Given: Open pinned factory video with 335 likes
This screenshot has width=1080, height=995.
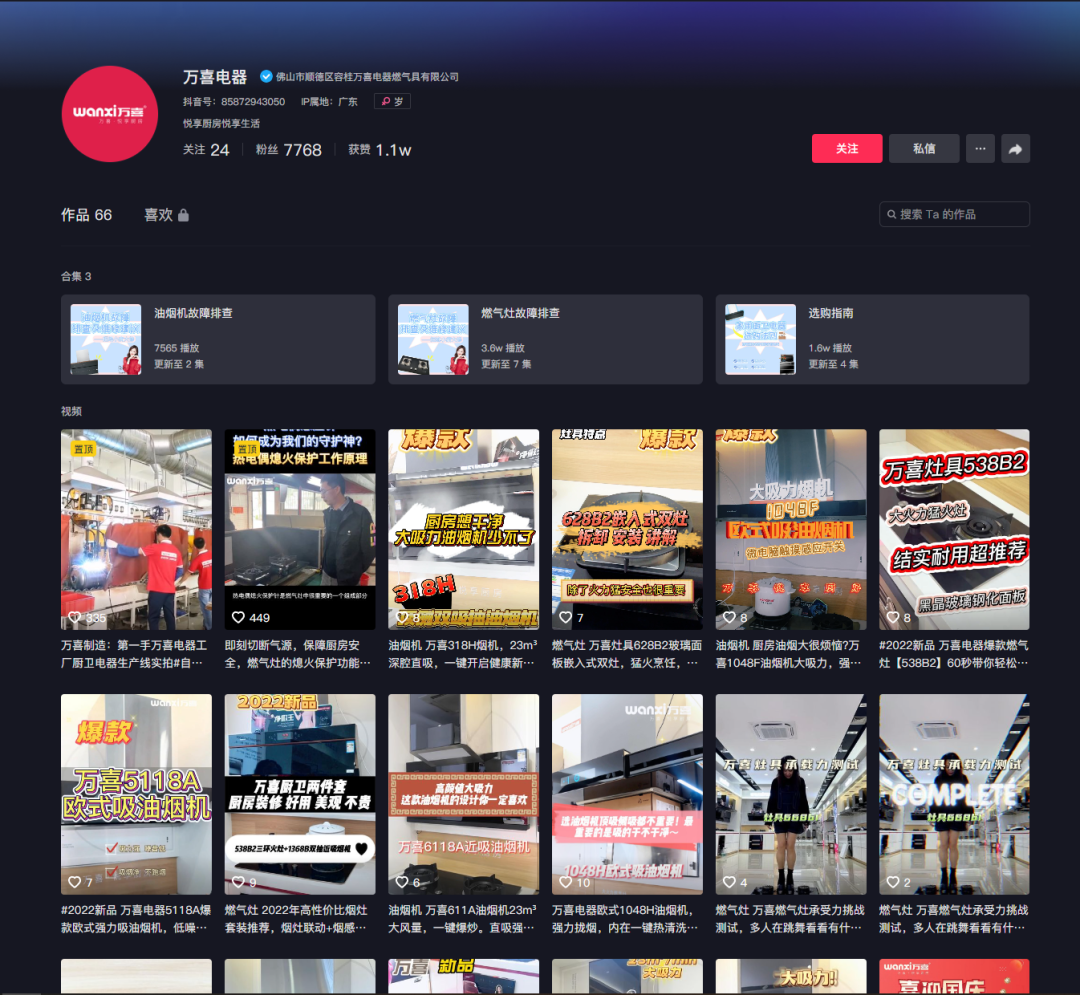Looking at the screenshot, I should 136,530.
